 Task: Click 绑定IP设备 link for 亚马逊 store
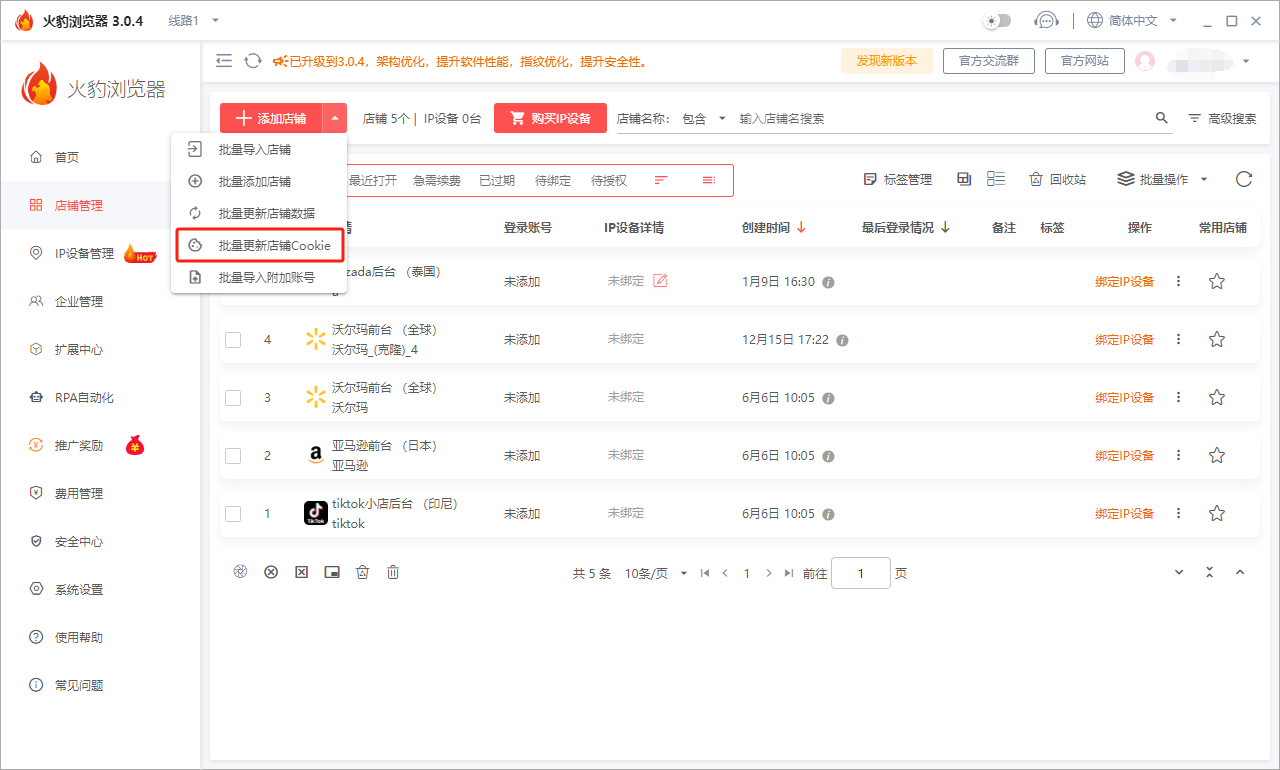click(1124, 456)
